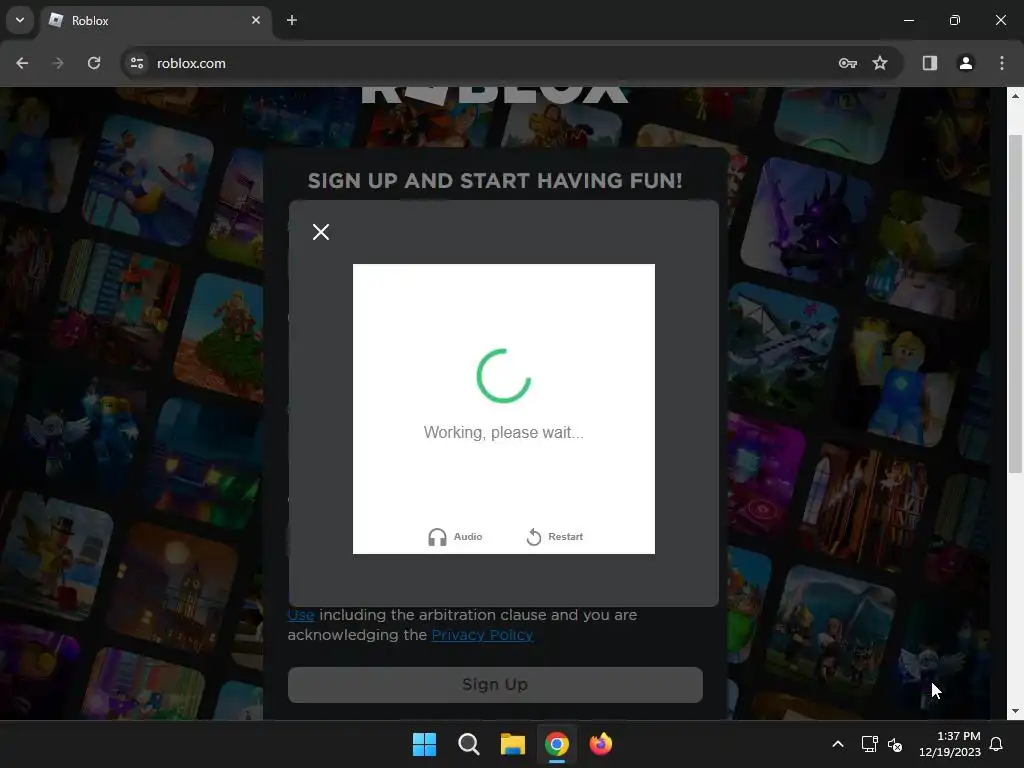Bookmark this page with the star

[880, 63]
